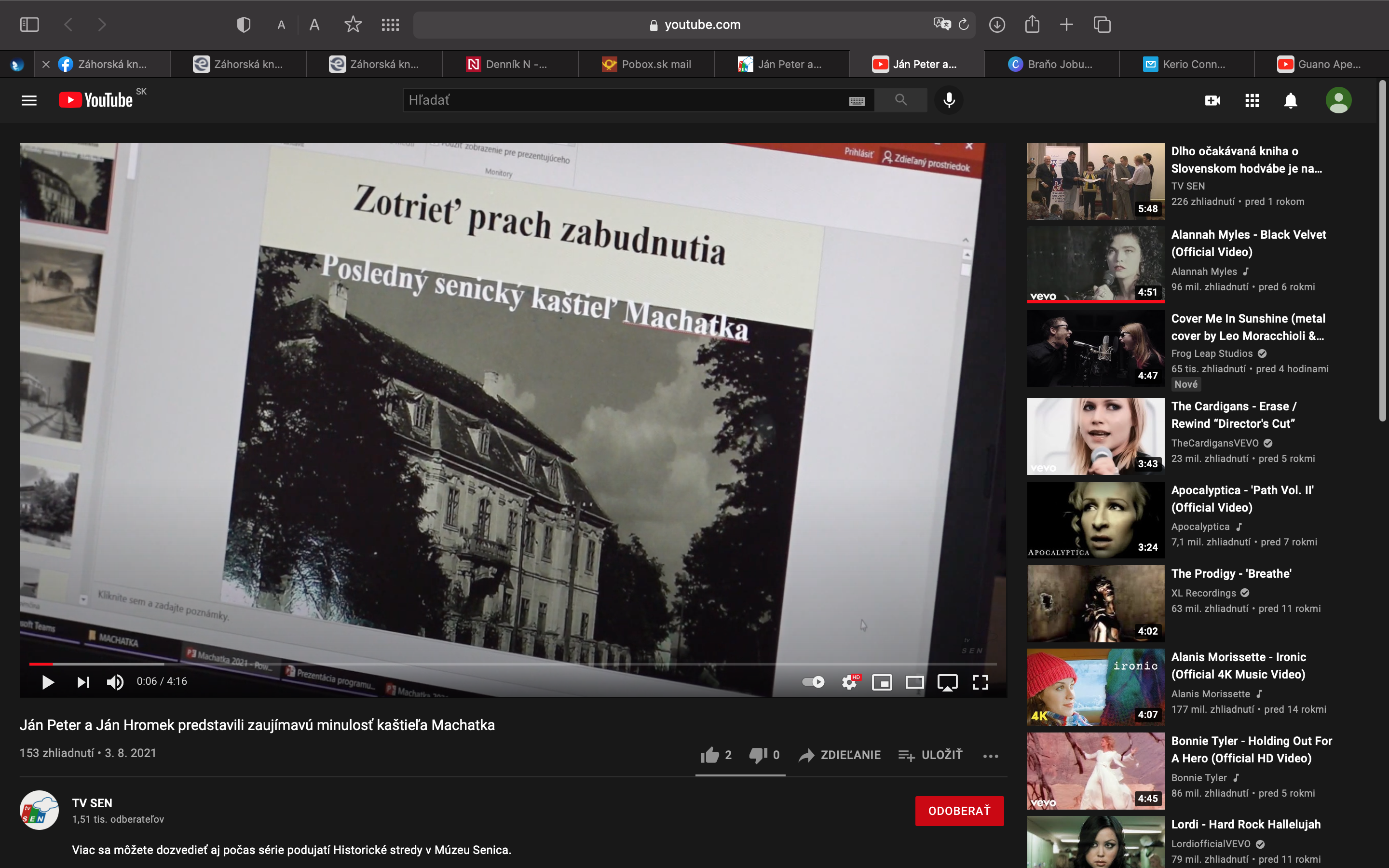
Task: Switch to Denník N tab
Action: [510, 64]
